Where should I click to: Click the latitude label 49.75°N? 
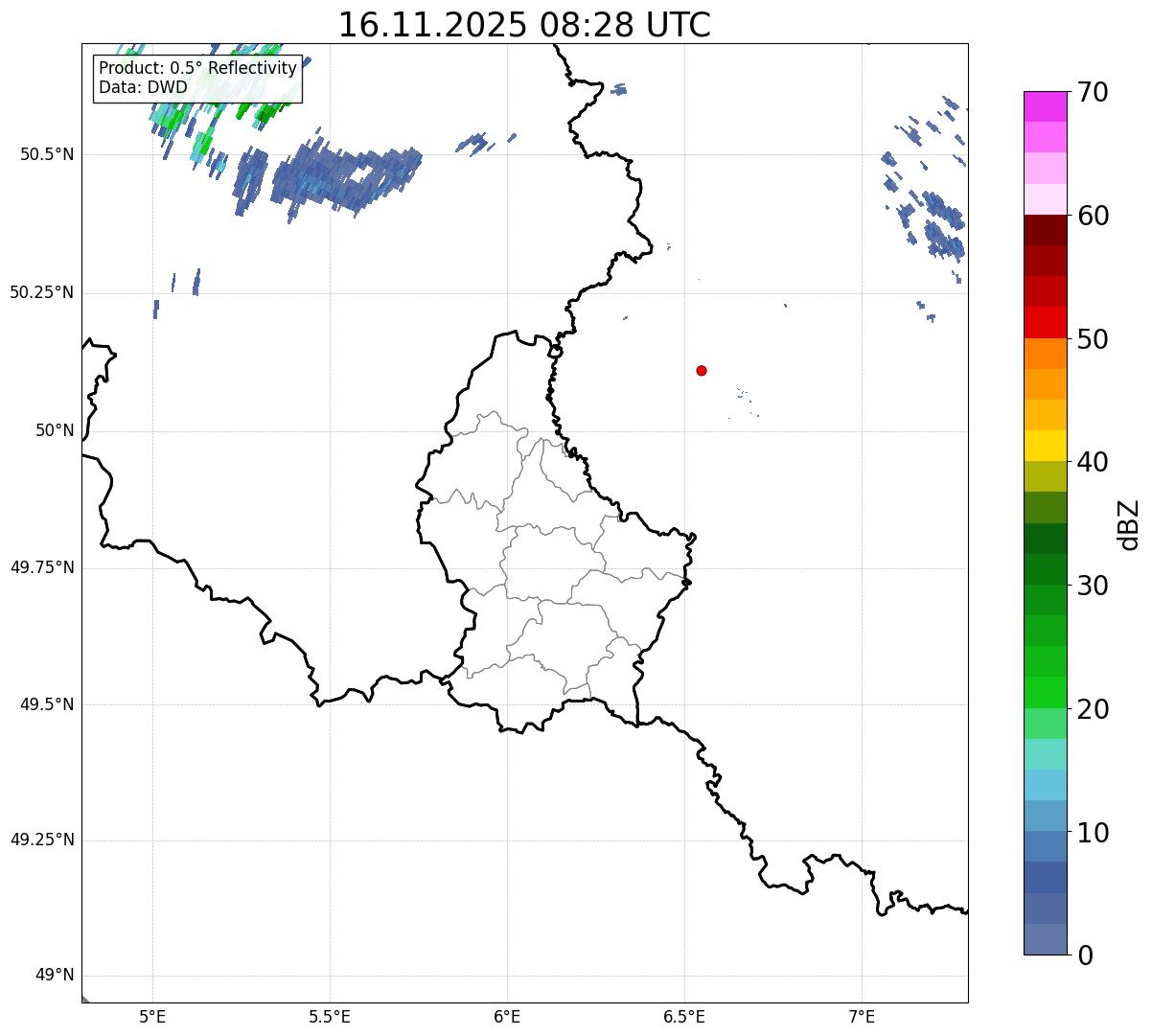[42, 567]
